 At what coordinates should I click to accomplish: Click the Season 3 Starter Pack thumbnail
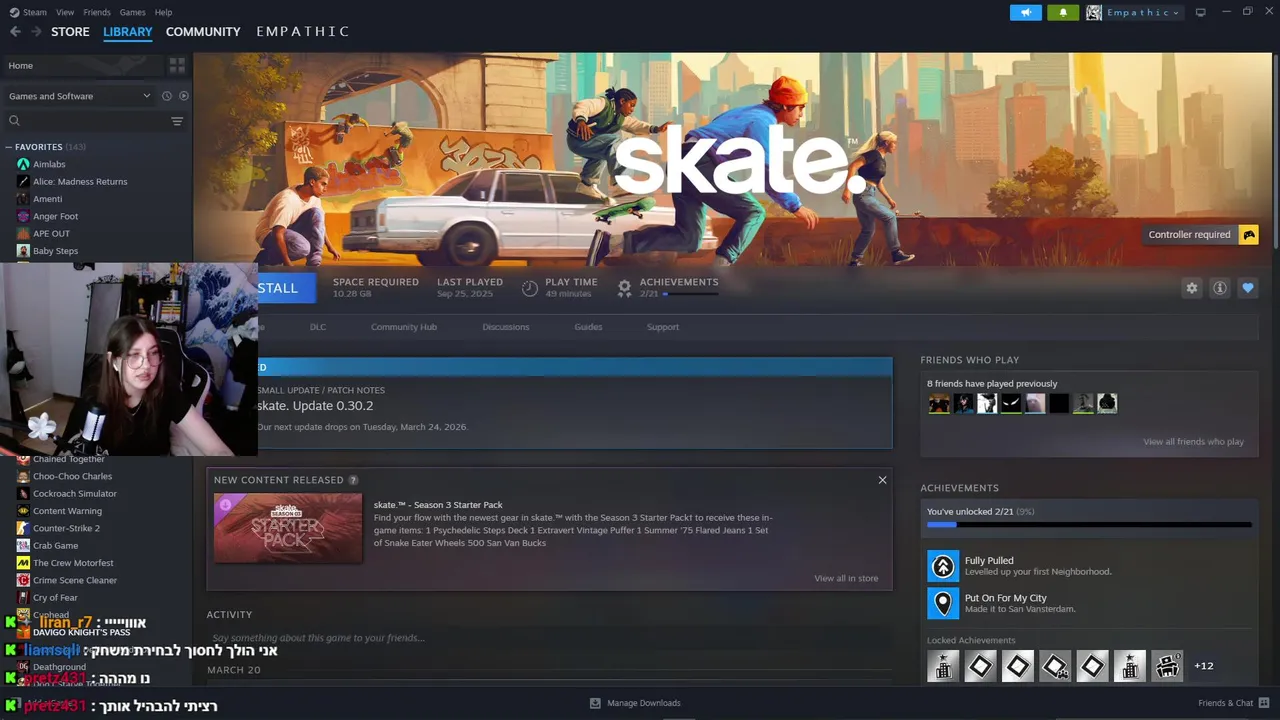click(x=288, y=528)
